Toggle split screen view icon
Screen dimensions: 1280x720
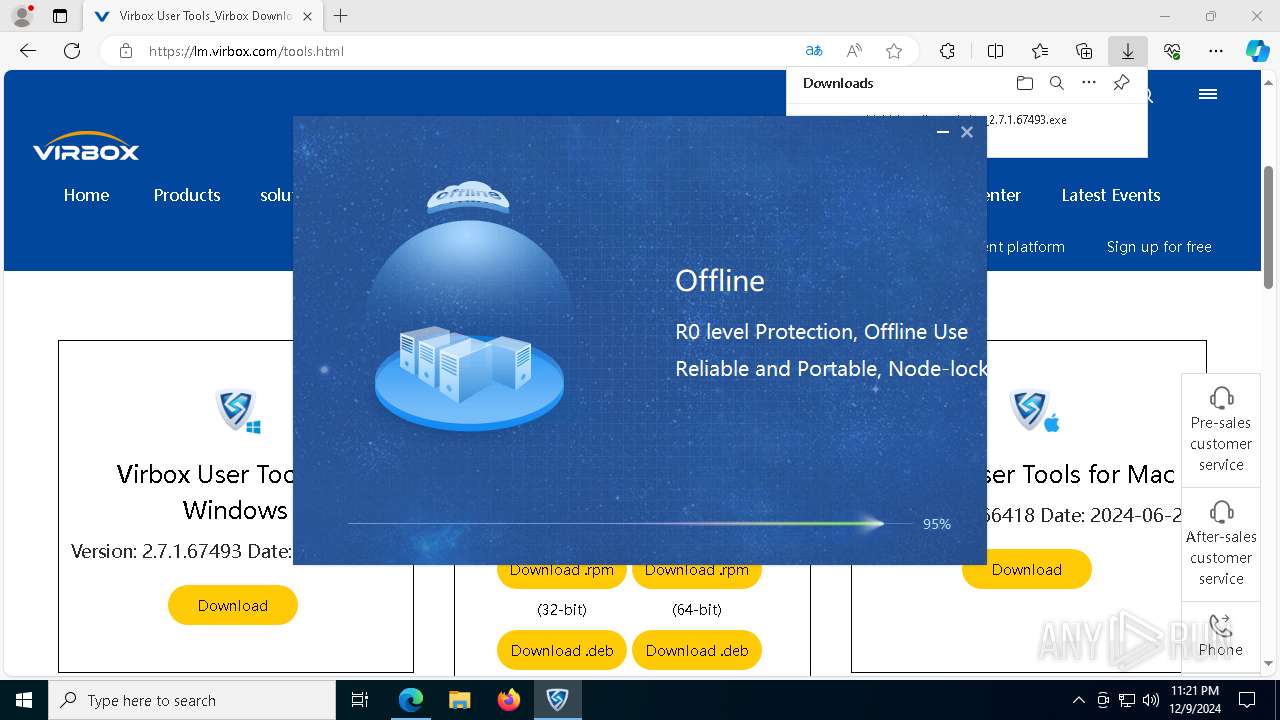[995, 51]
